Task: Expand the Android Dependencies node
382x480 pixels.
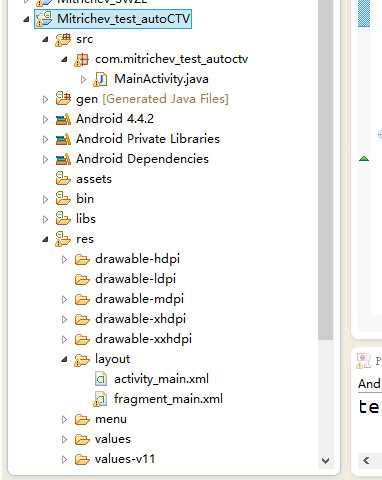Action: click(45, 159)
